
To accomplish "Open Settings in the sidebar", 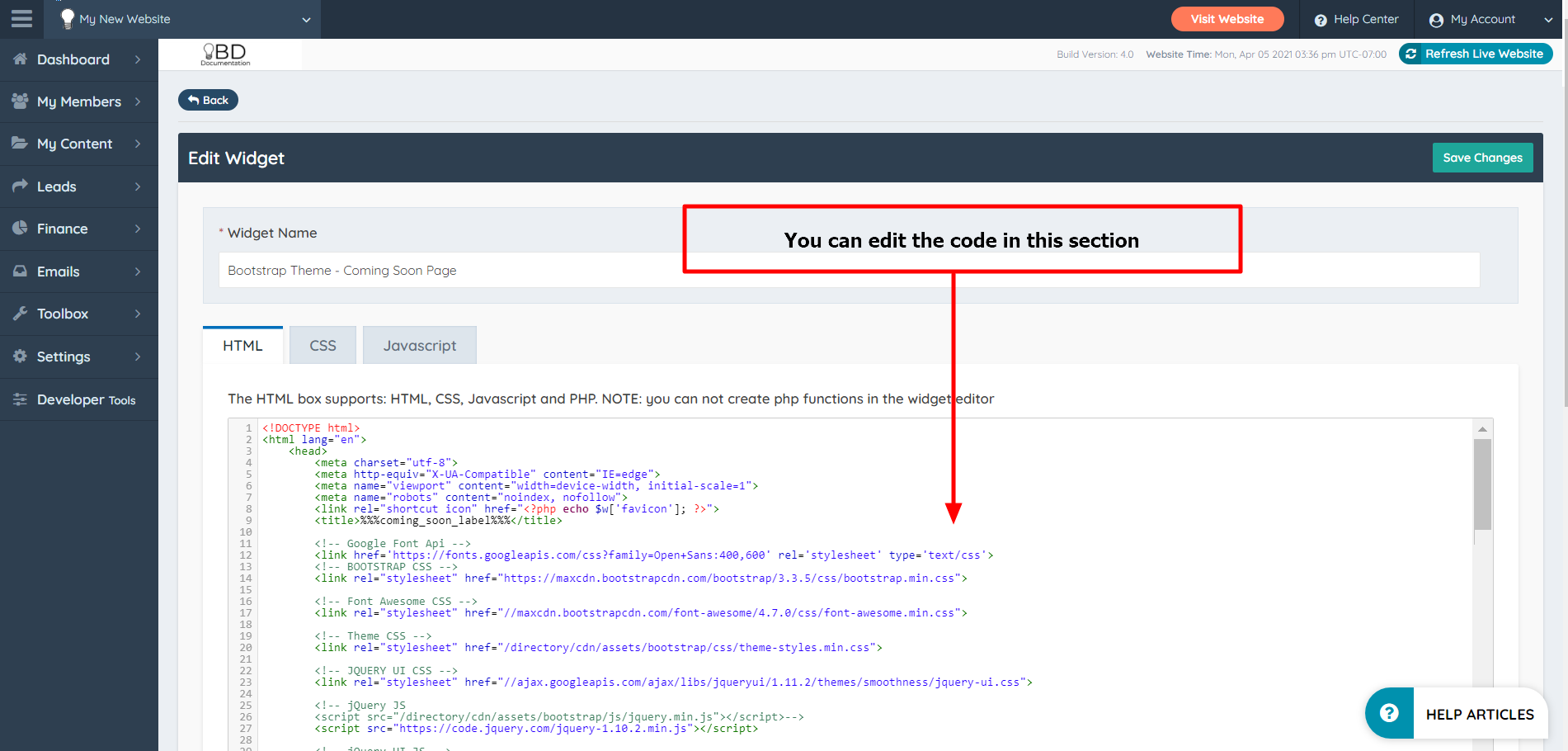I will click(79, 357).
